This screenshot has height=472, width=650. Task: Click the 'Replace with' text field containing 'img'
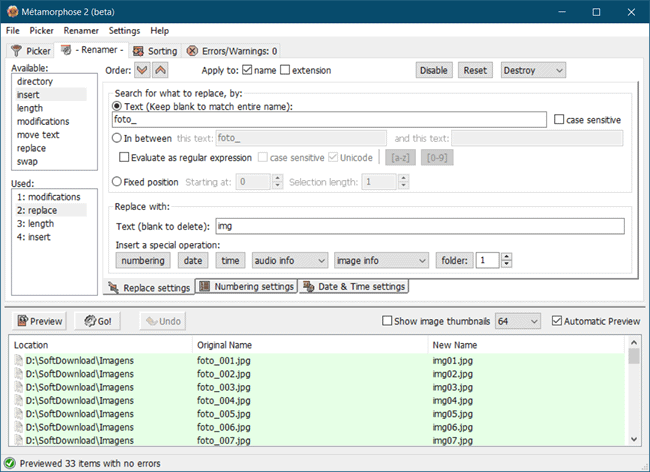tap(420, 226)
